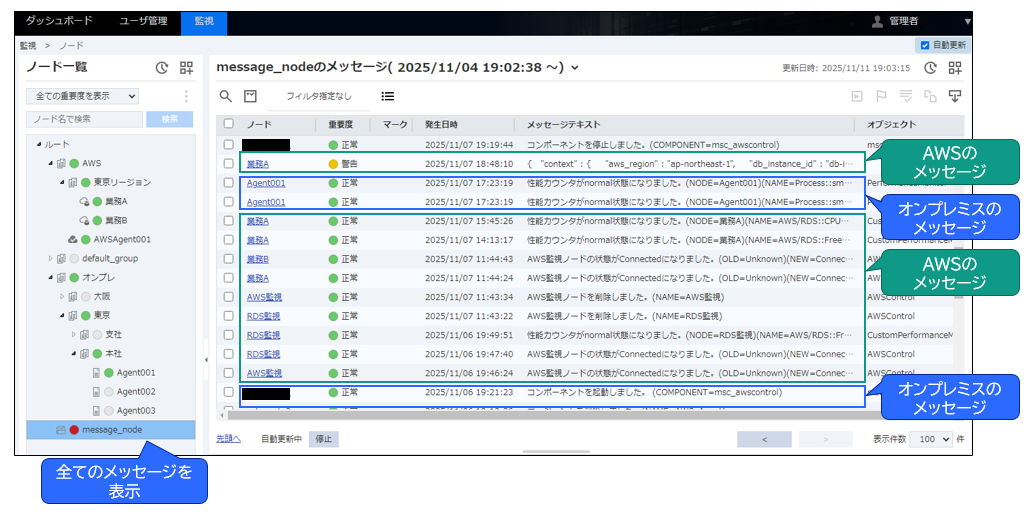This screenshot has height=516, width=1036.
Task: Switch to the ダッシュボード tab
Action: [x=58, y=20]
